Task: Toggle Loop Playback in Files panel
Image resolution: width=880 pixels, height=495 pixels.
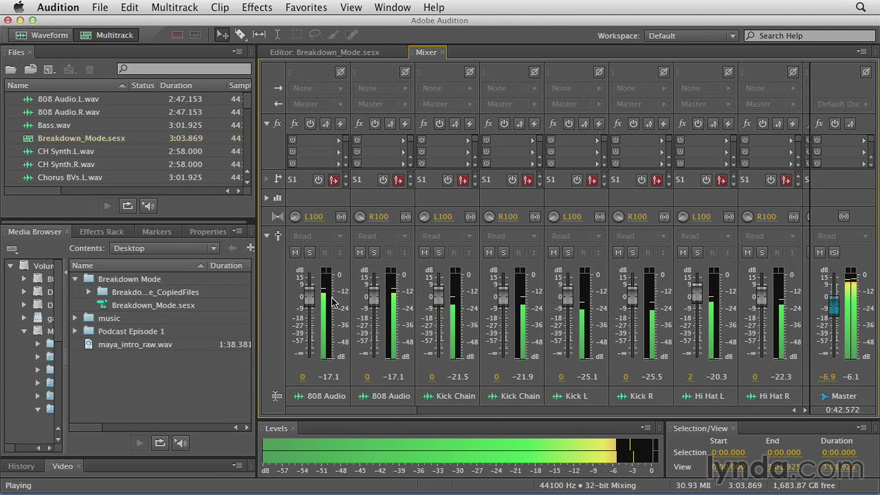Action: (x=127, y=205)
